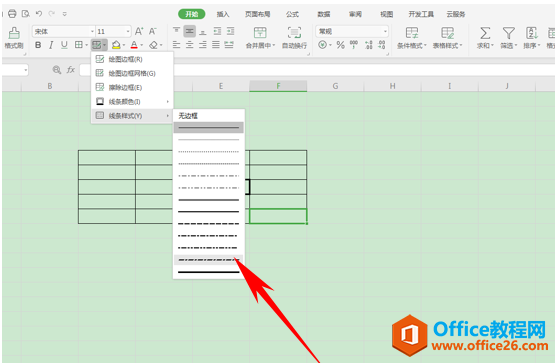Viewport: 555px width, 363px height.
Task: Select the Format Painter (格式刷) tool
Action: click(14, 38)
